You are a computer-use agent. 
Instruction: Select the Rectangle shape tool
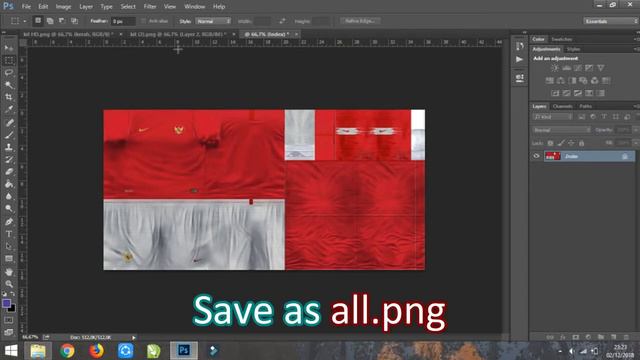pyautogui.click(x=9, y=259)
